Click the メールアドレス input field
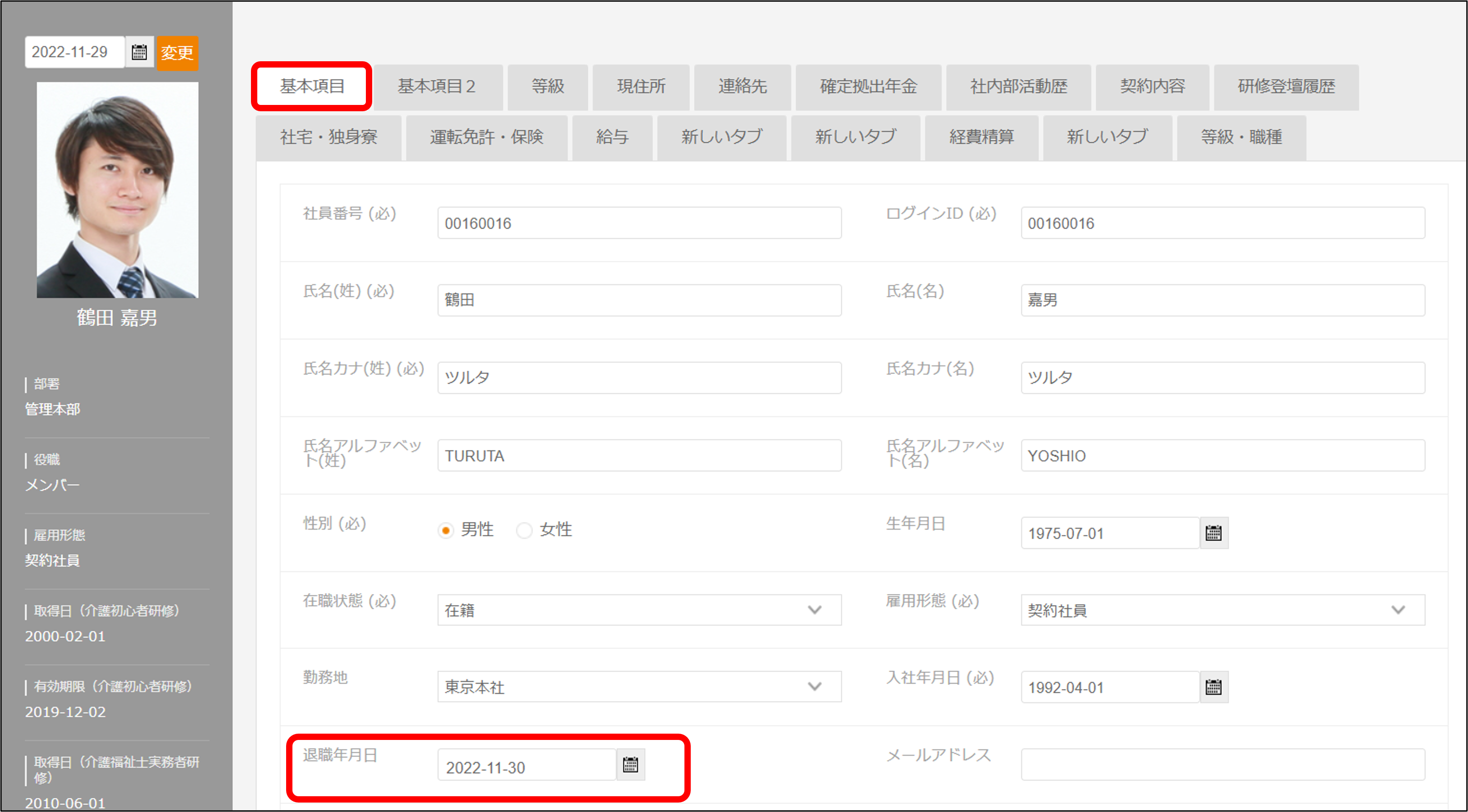Screen dimensions: 1468x812 coord(1222,765)
